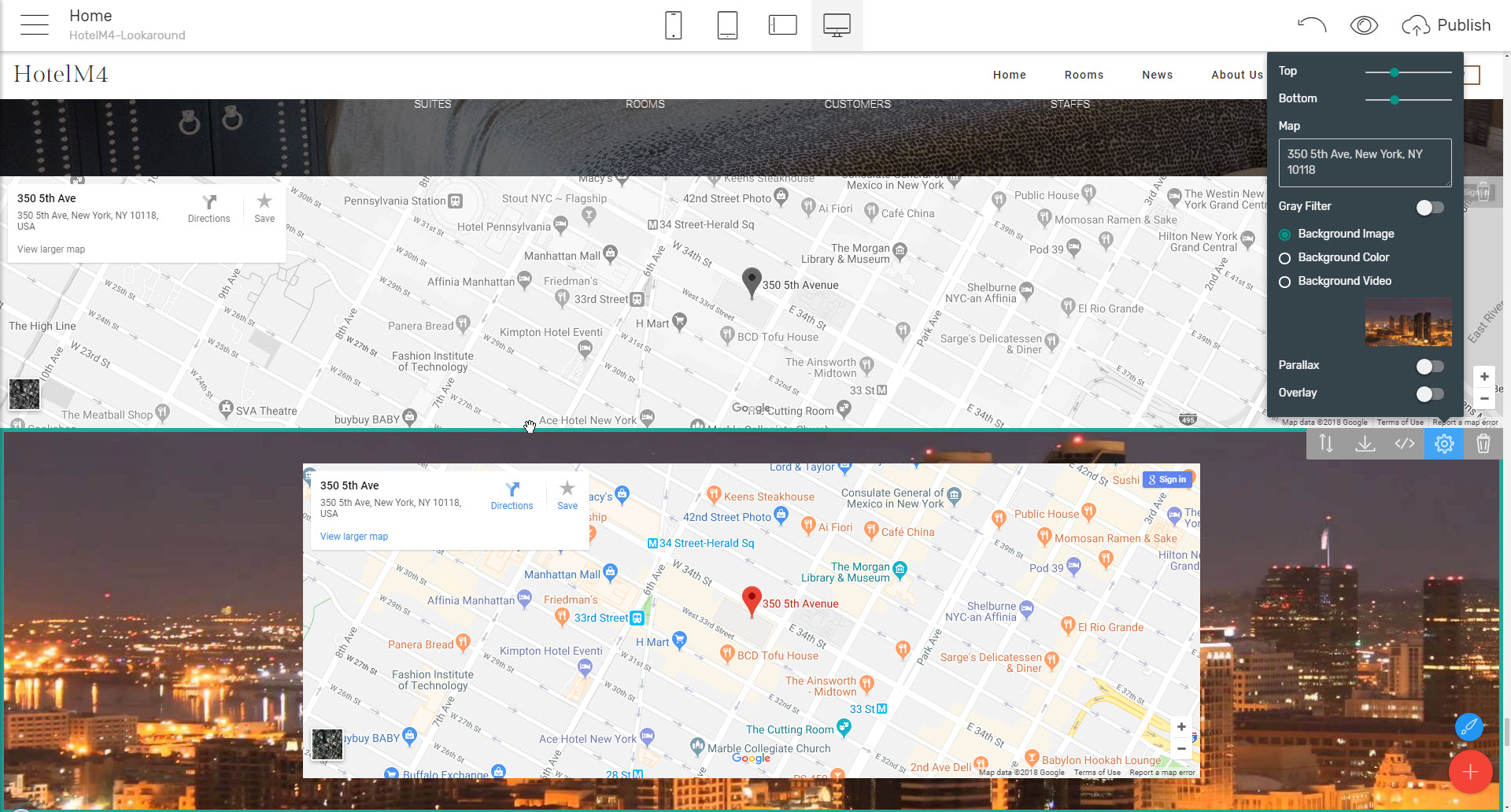Viewport: 1511px width, 812px height.
Task: Click Directions icon in upper gray map
Action: click(209, 209)
